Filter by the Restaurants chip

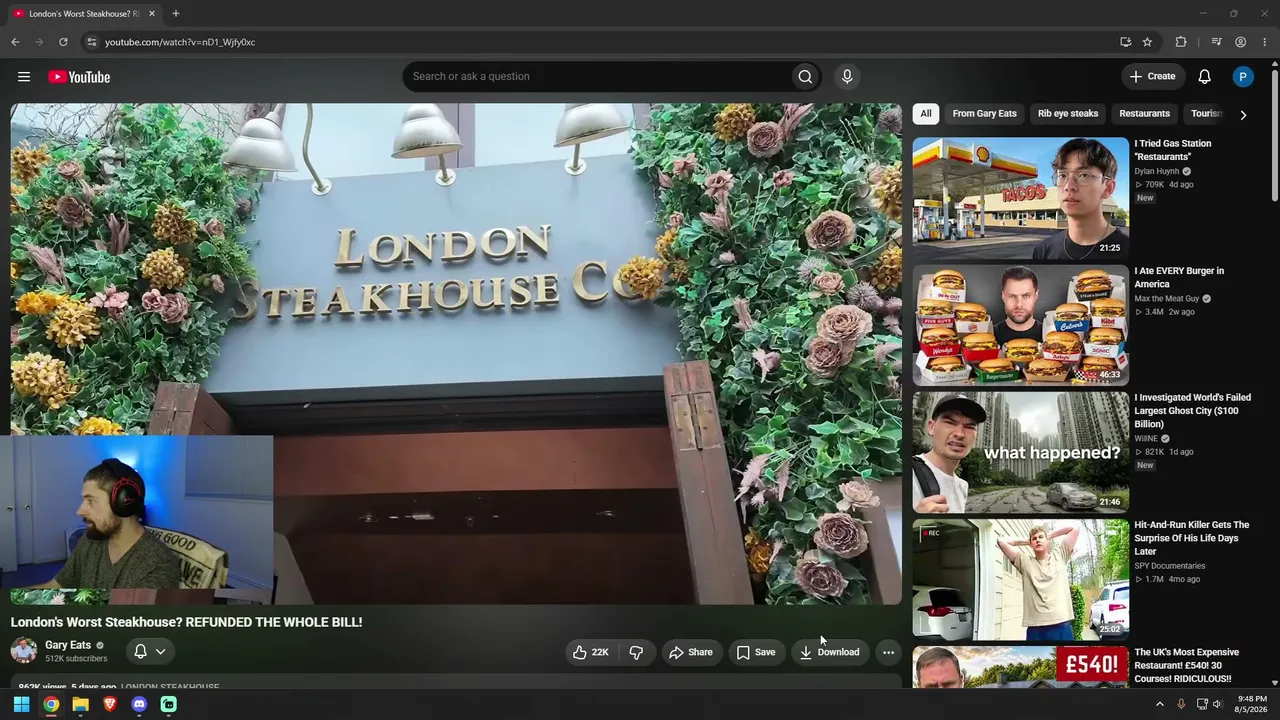pyautogui.click(x=1144, y=114)
